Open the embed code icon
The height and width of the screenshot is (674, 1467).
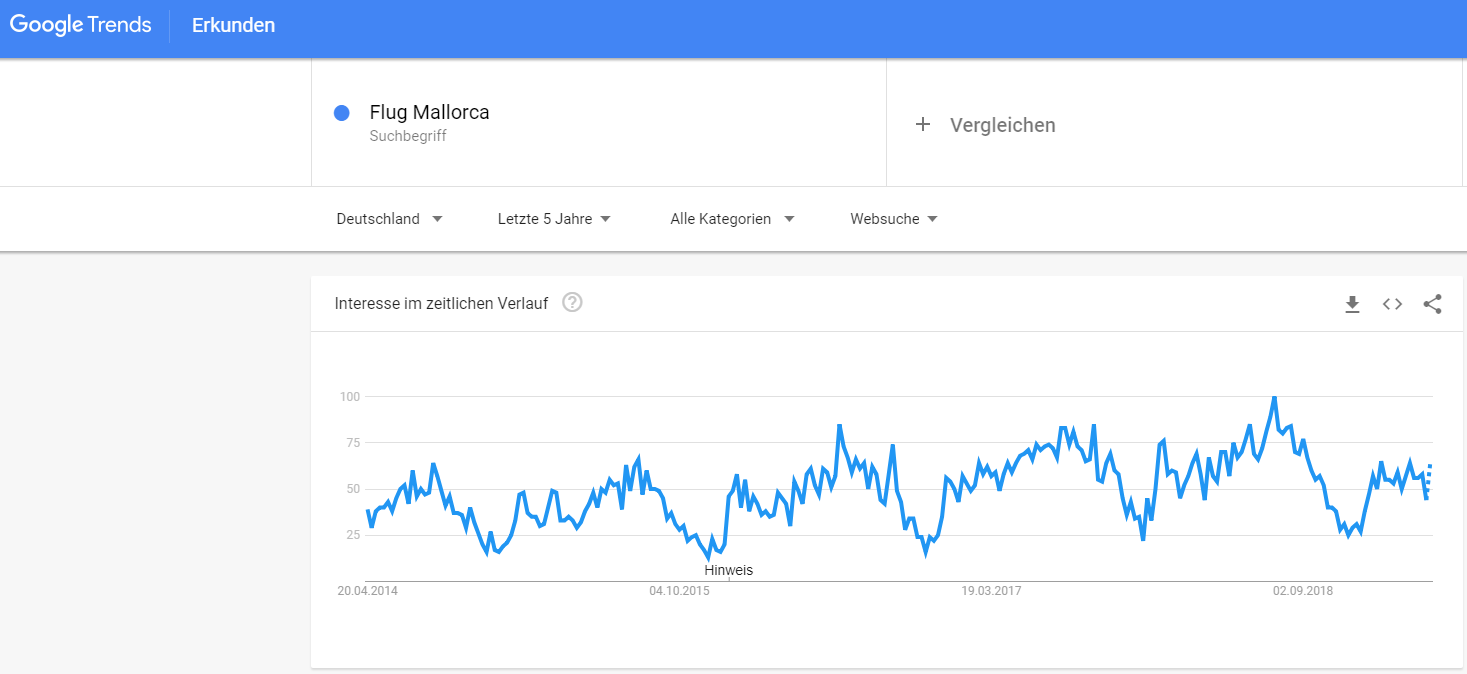coord(1392,304)
